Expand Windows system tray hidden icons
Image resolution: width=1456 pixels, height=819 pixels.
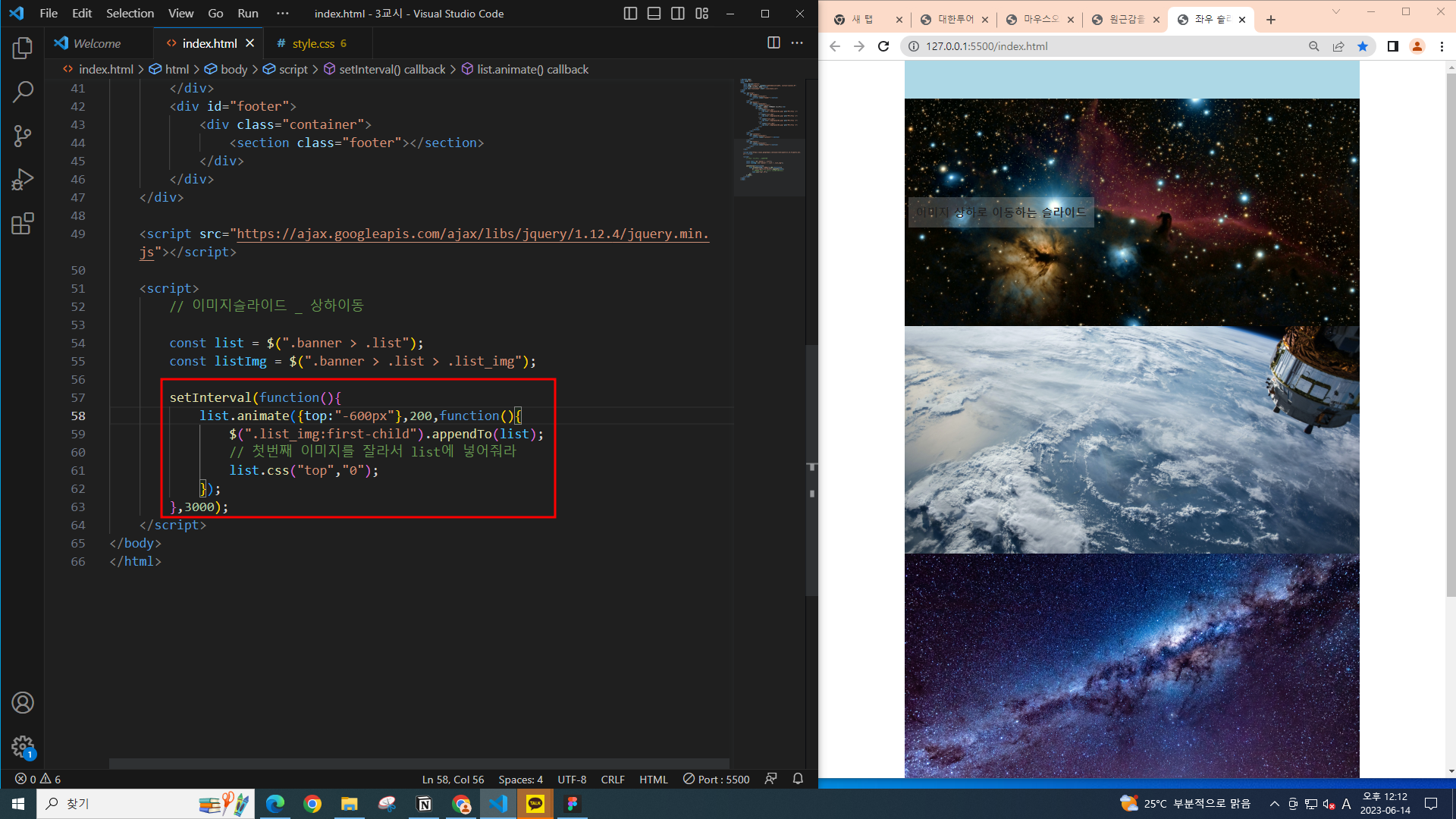click(1275, 804)
